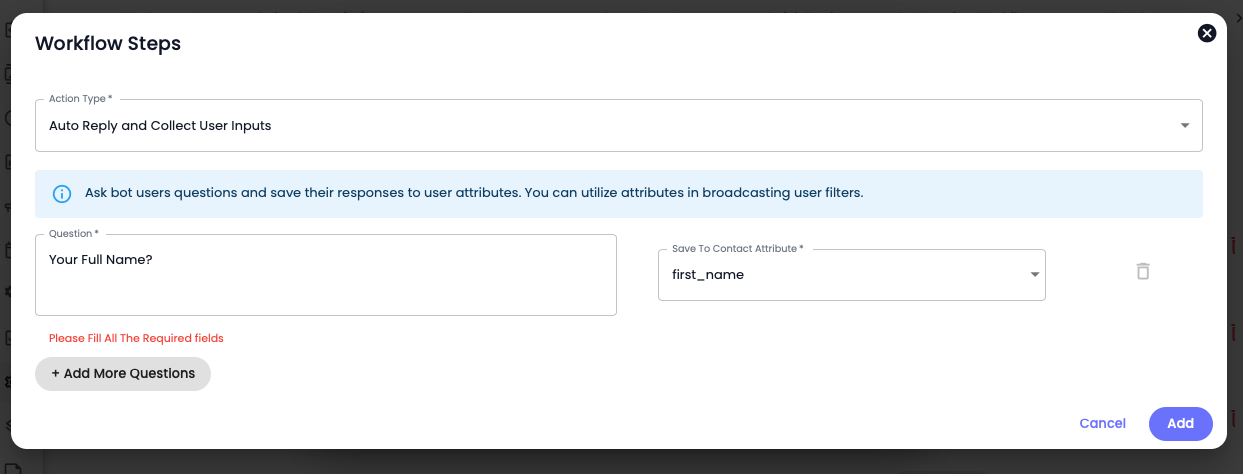
Task: Open the first_name attribute selector
Action: (x=852, y=275)
